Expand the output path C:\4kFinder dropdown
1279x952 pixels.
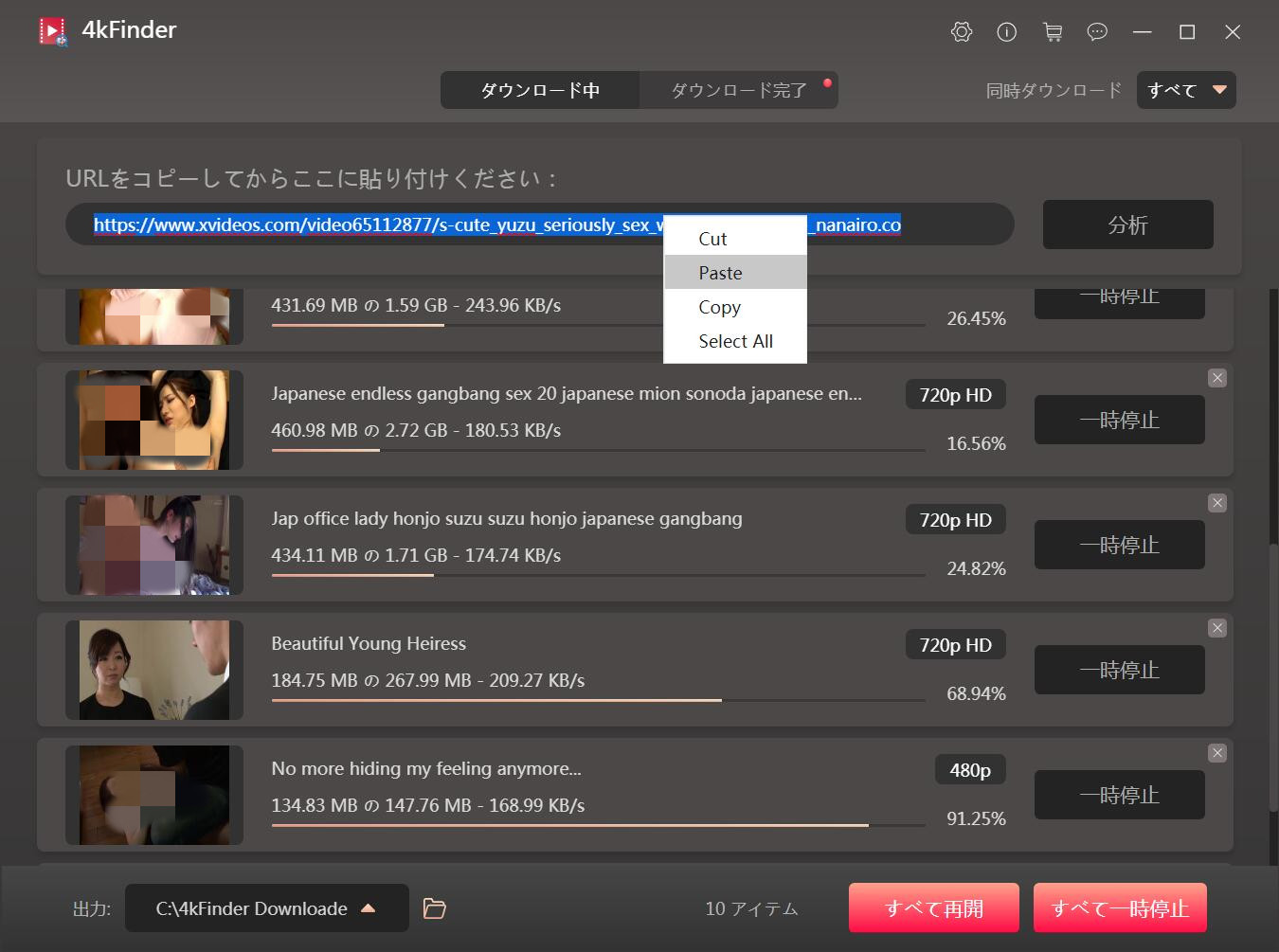[x=267, y=908]
